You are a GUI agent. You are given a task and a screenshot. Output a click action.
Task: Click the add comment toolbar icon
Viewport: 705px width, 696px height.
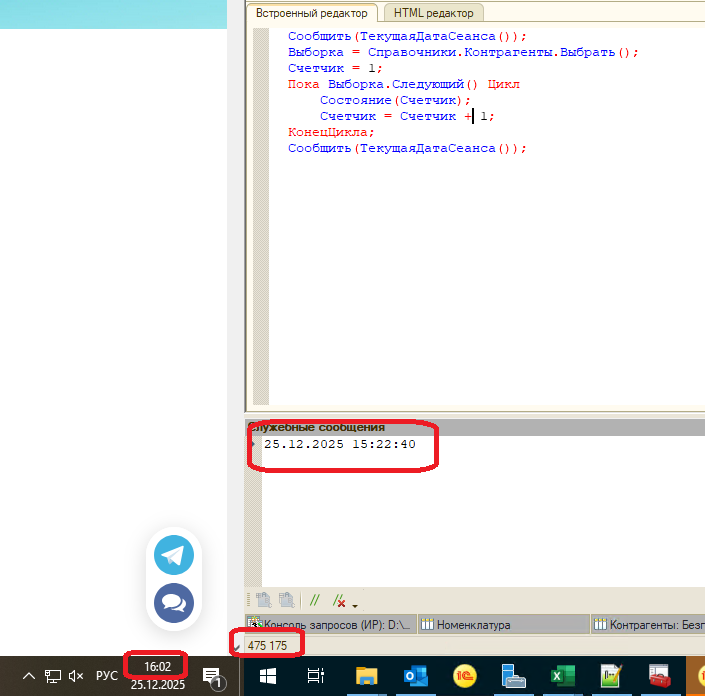pos(314,600)
